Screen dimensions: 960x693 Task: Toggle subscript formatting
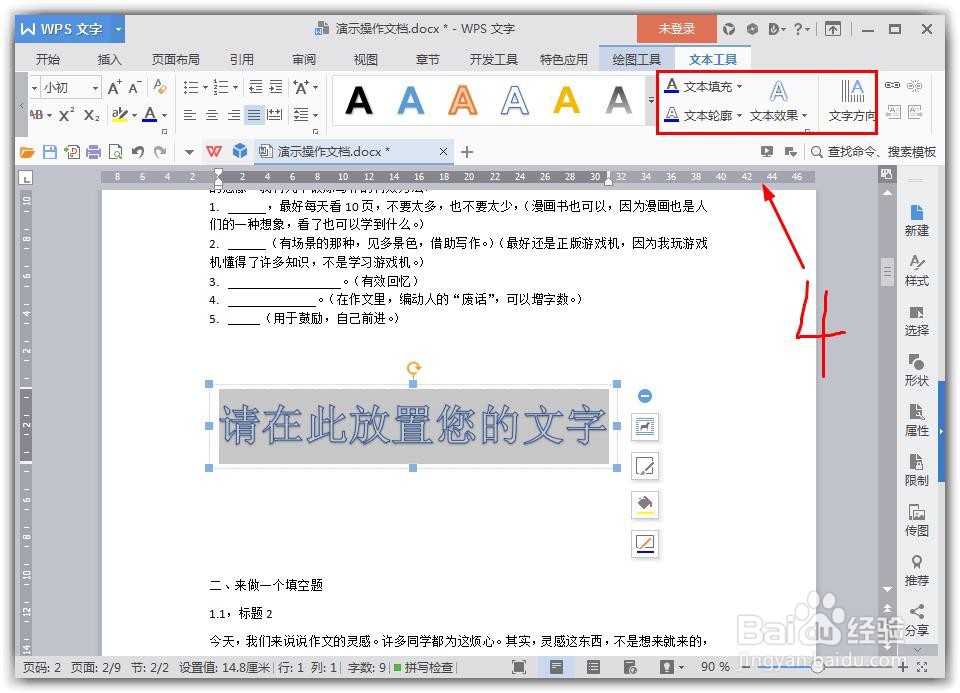90,115
